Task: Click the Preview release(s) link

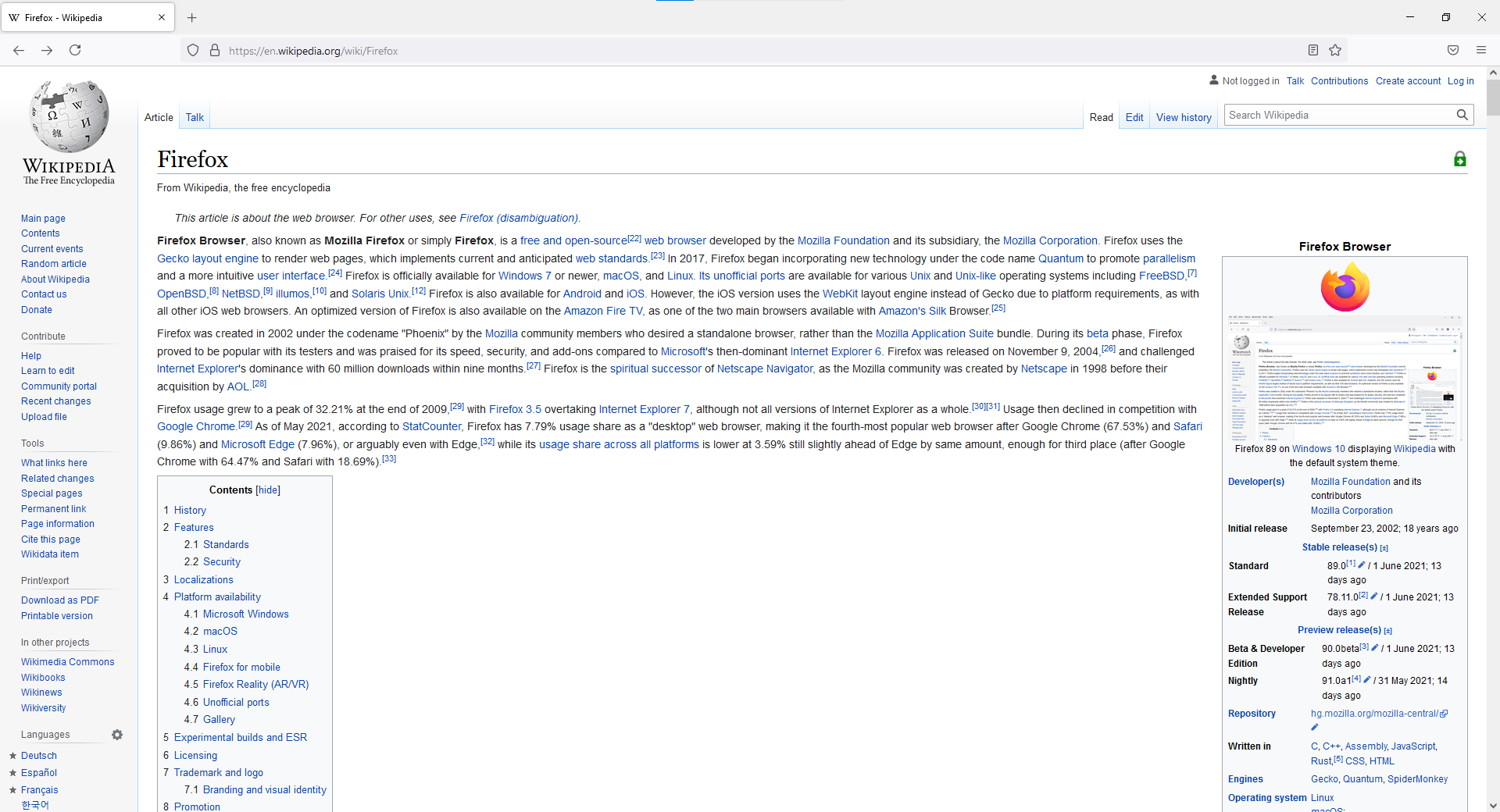Action: tap(1339, 630)
